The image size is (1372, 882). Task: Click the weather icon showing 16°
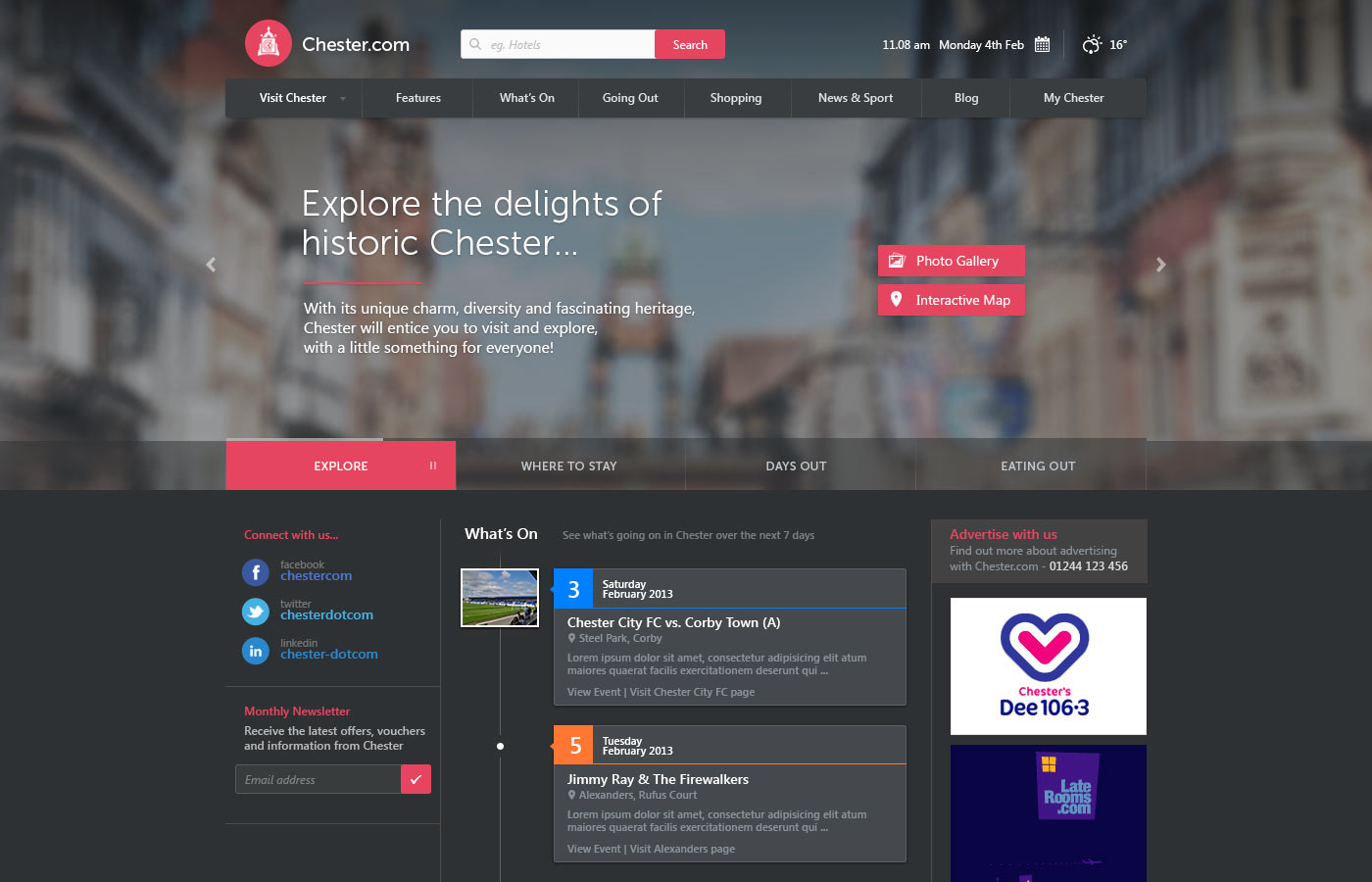click(1092, 44)
